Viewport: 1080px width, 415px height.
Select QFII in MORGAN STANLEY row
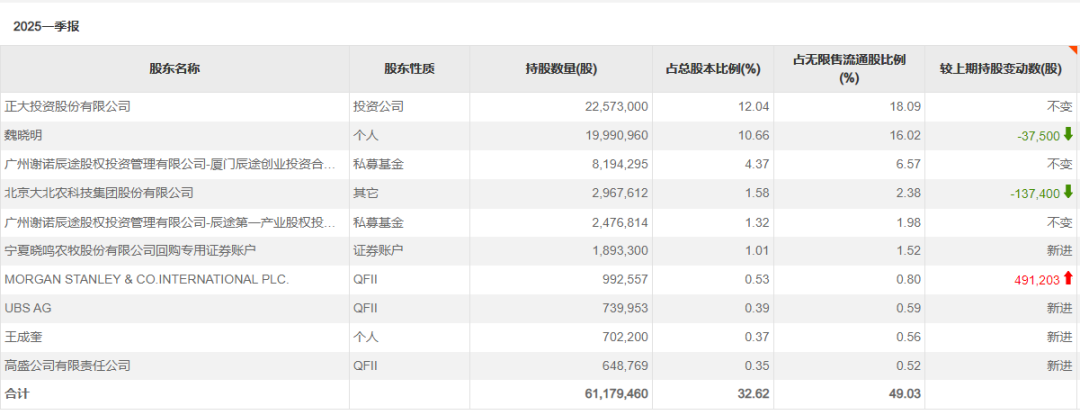coord(365,279)
